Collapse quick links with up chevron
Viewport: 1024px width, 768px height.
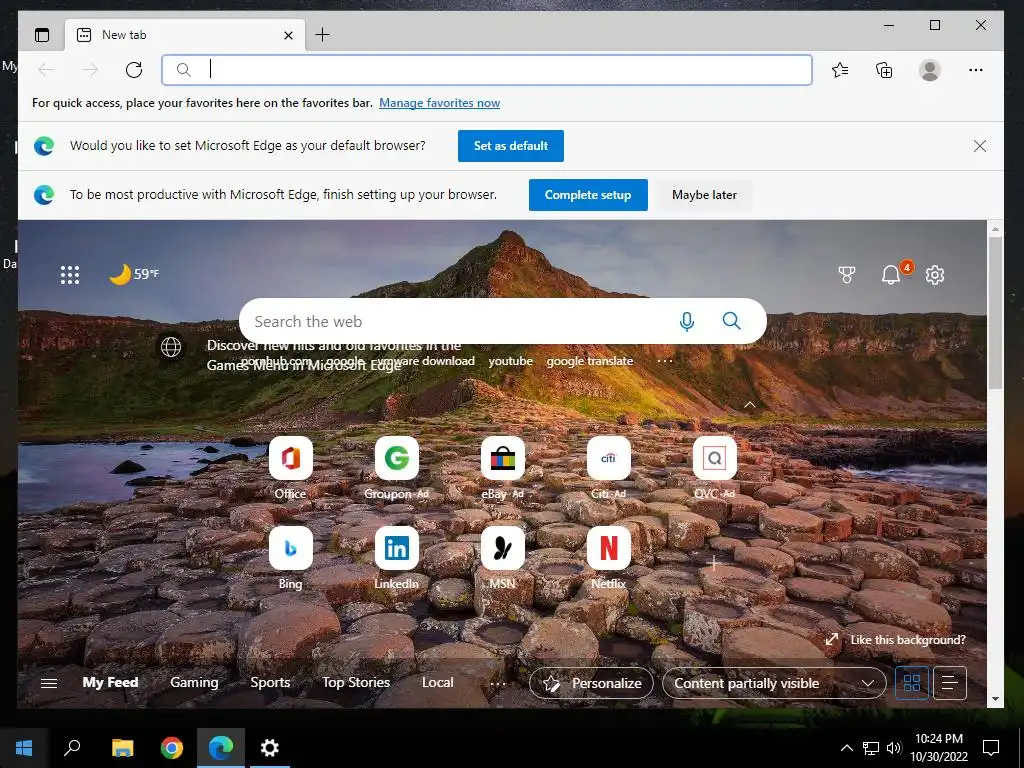coord(749,405)
